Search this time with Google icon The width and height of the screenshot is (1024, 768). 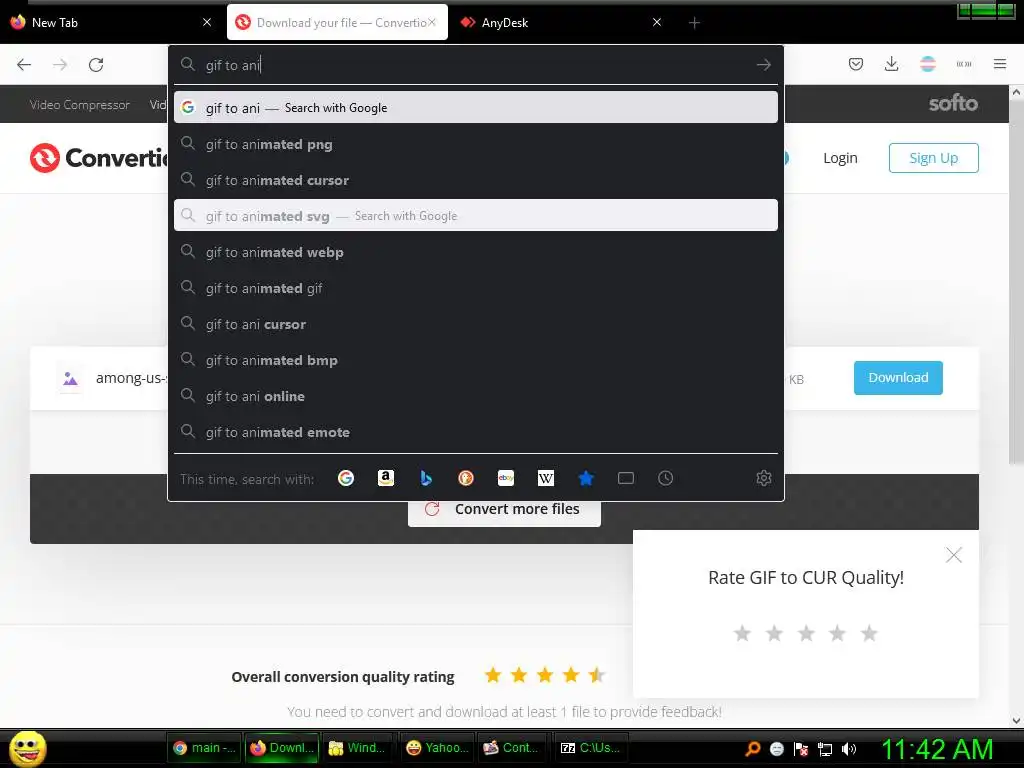[346, 478]
